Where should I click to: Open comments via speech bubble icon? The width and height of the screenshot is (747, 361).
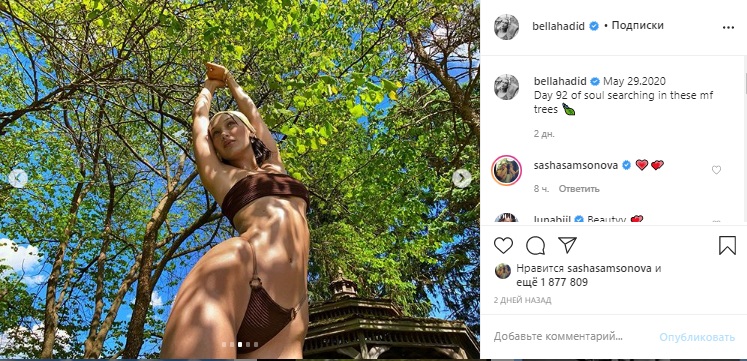535,245
